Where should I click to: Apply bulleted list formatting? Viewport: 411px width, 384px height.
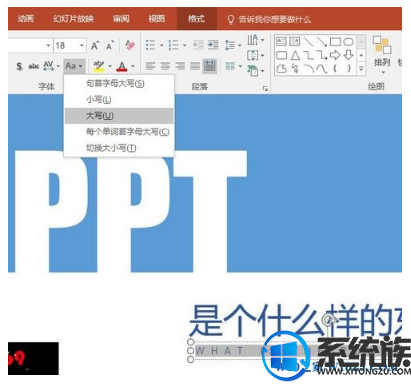[x=150, y=45]
